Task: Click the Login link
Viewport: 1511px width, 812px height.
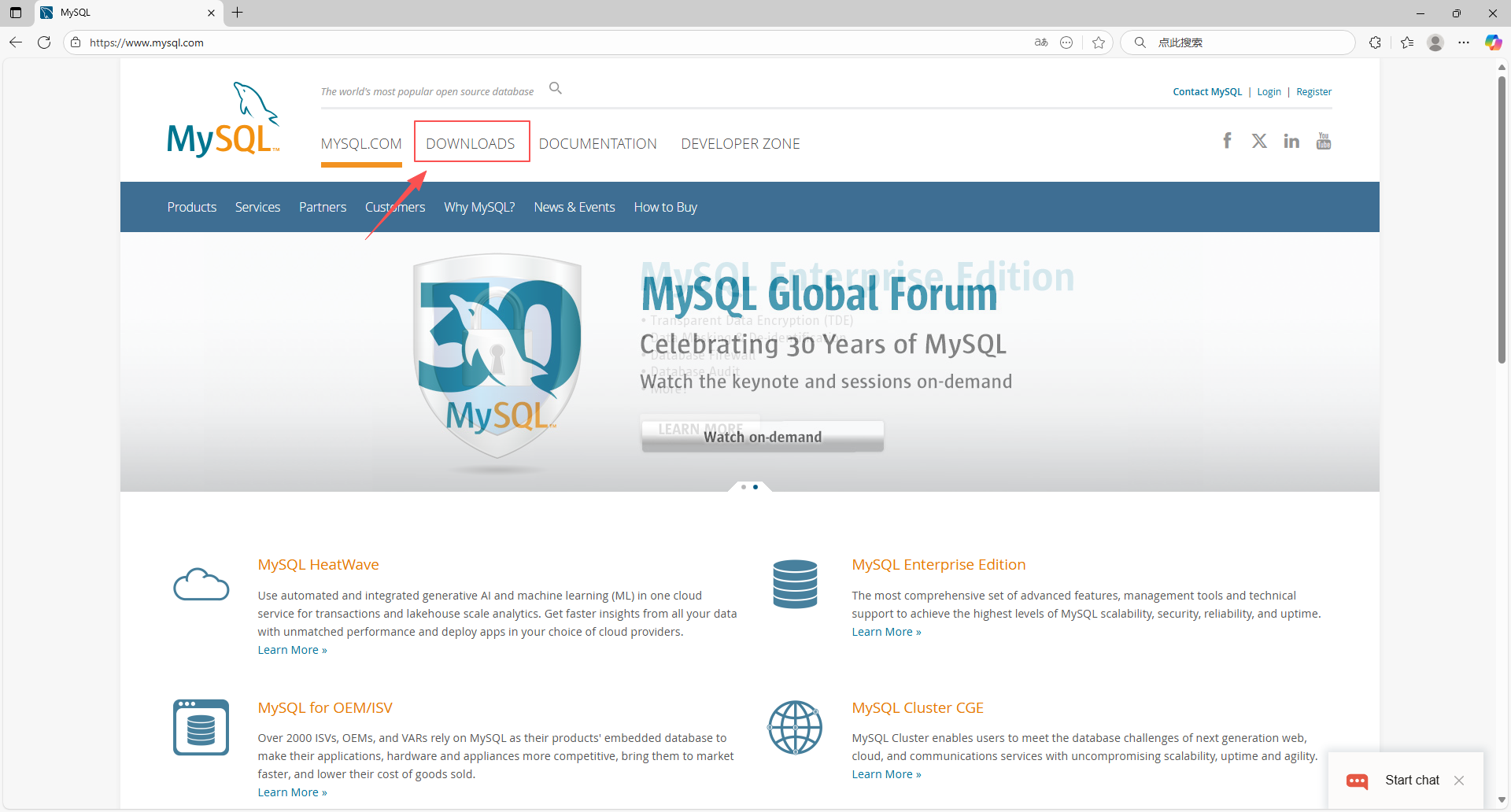Action: click(x=1269, y=92)
